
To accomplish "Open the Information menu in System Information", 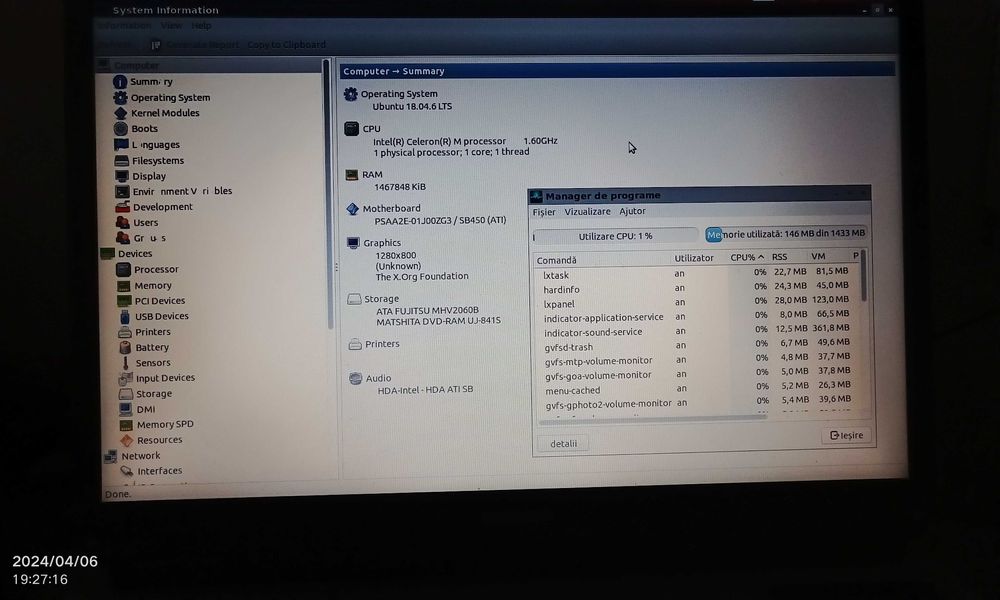I will [124, 26].
